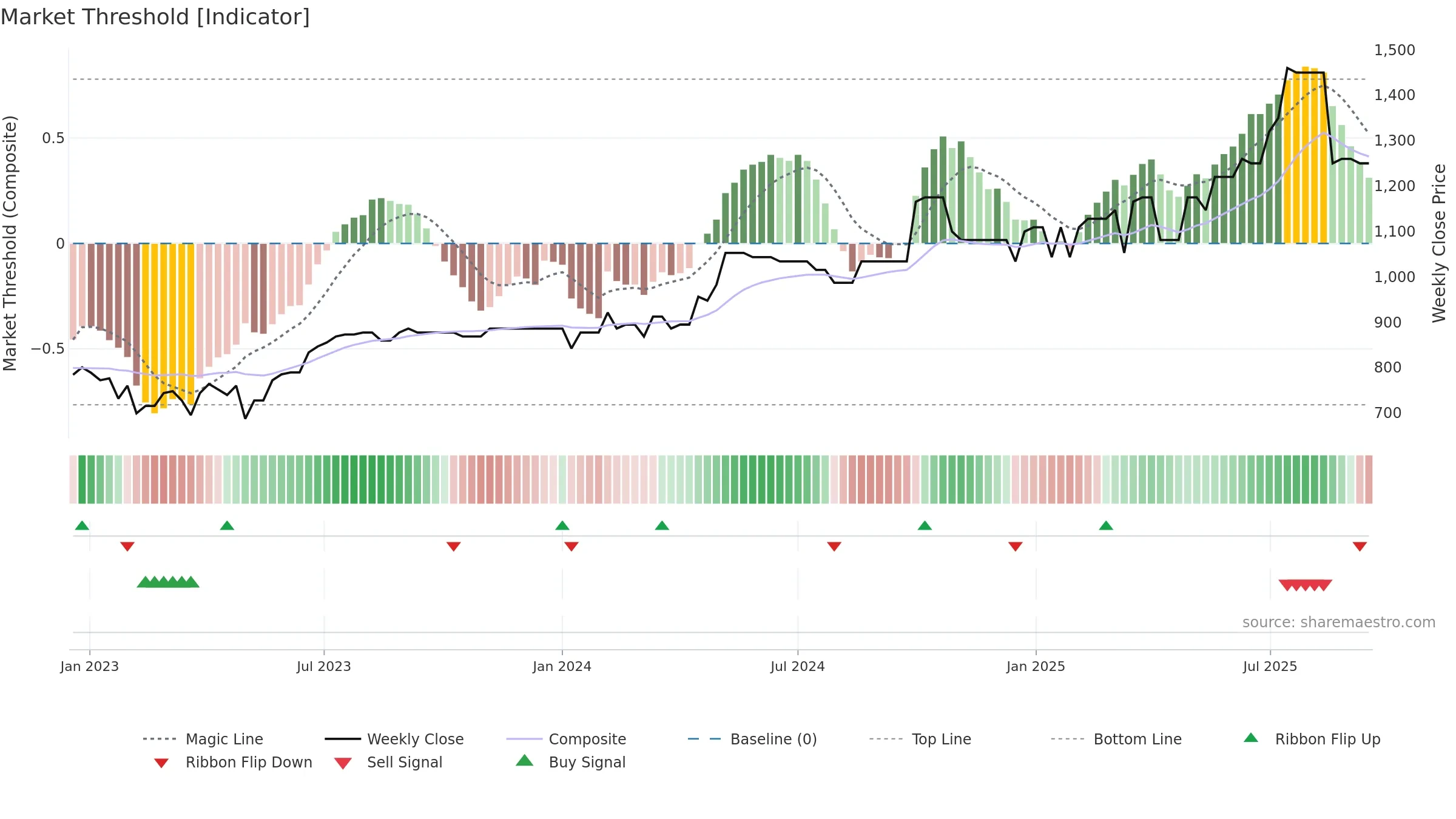Click the first buy signal triangle in early 2023

[x=144, y=582]
